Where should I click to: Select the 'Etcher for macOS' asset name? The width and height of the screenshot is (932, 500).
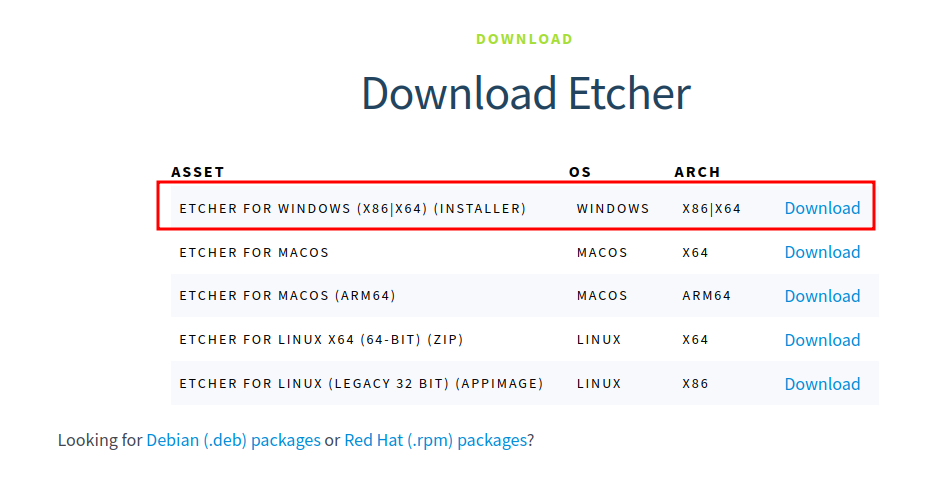[254, 253]
